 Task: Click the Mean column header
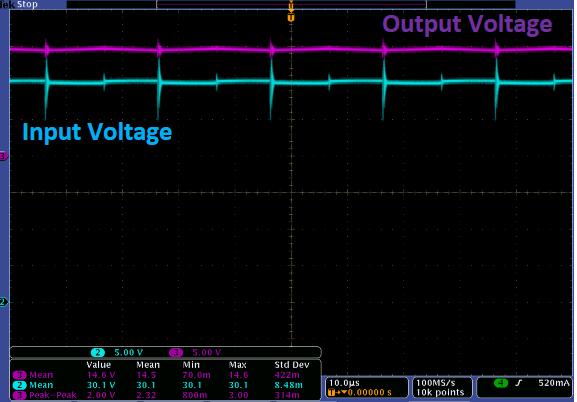tap(148, 365)
